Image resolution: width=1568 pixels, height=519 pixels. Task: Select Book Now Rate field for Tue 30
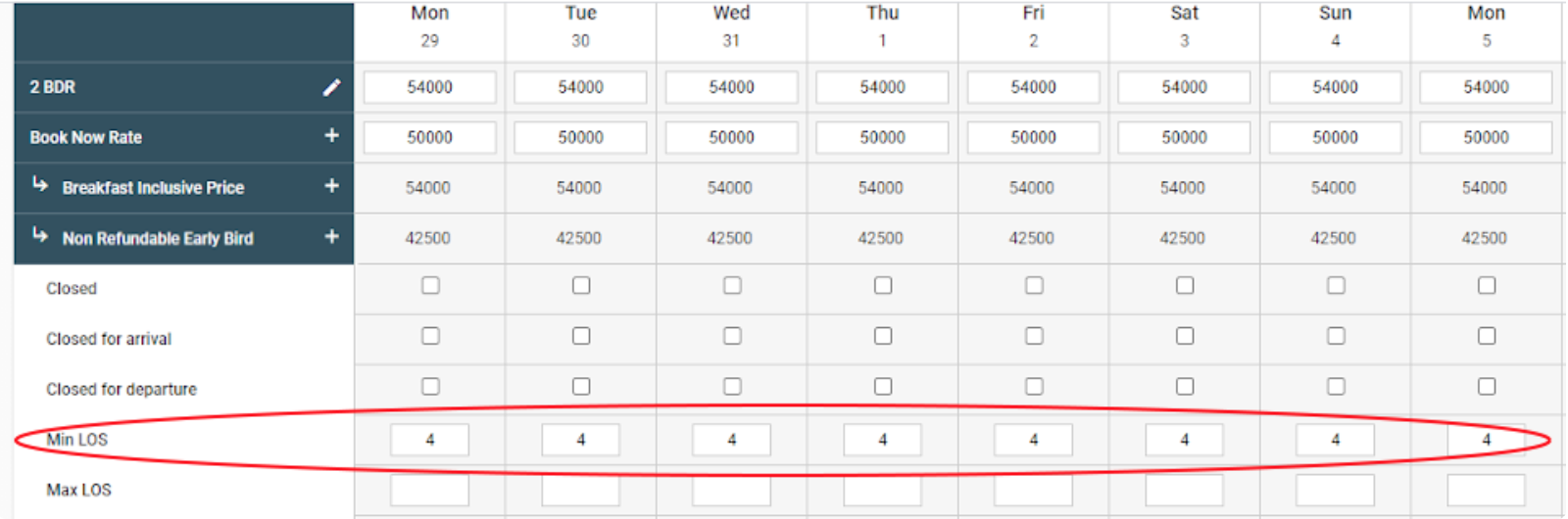coord(580,137)
